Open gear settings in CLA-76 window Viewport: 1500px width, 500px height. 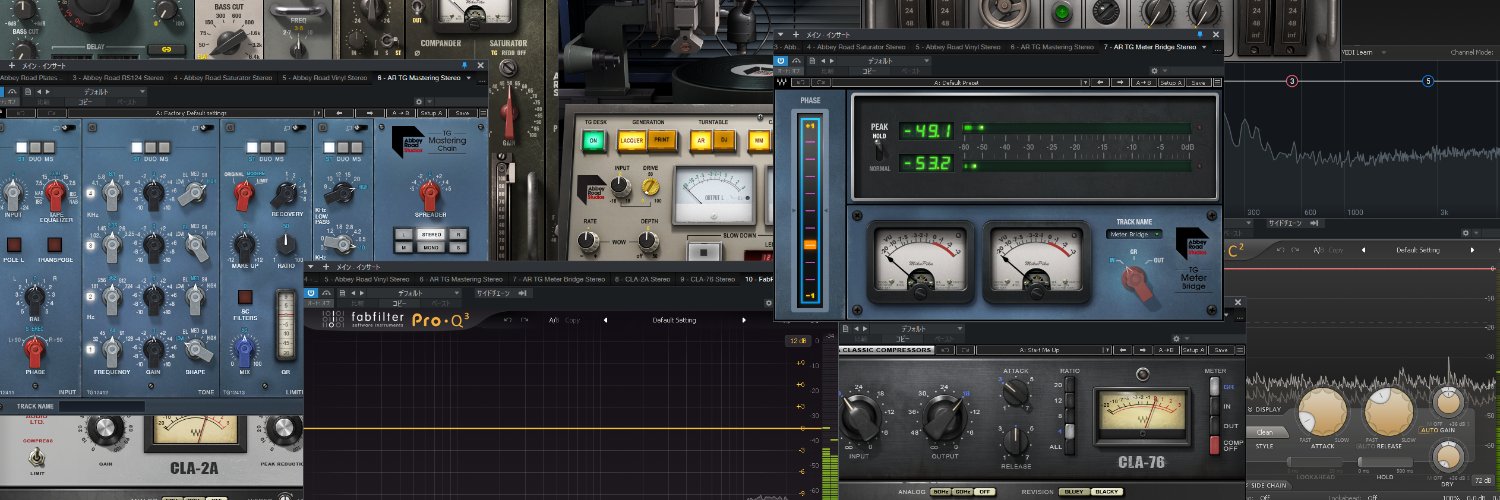click(x=1176, y=339)
